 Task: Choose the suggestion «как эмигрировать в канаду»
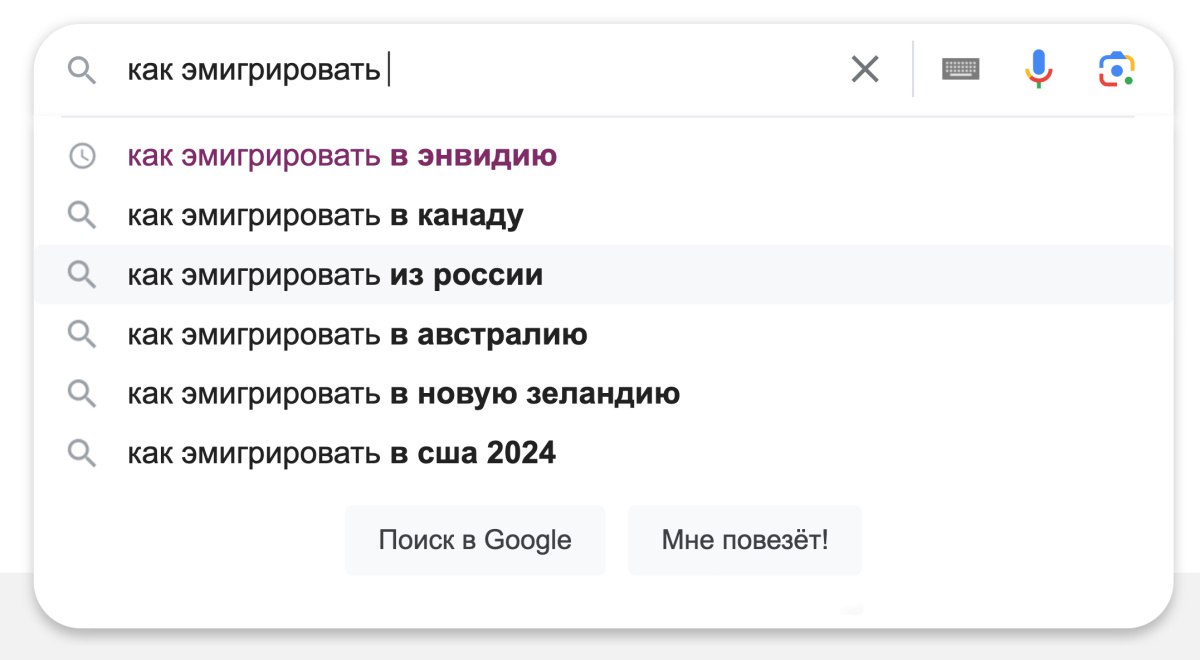click(325, 215)
